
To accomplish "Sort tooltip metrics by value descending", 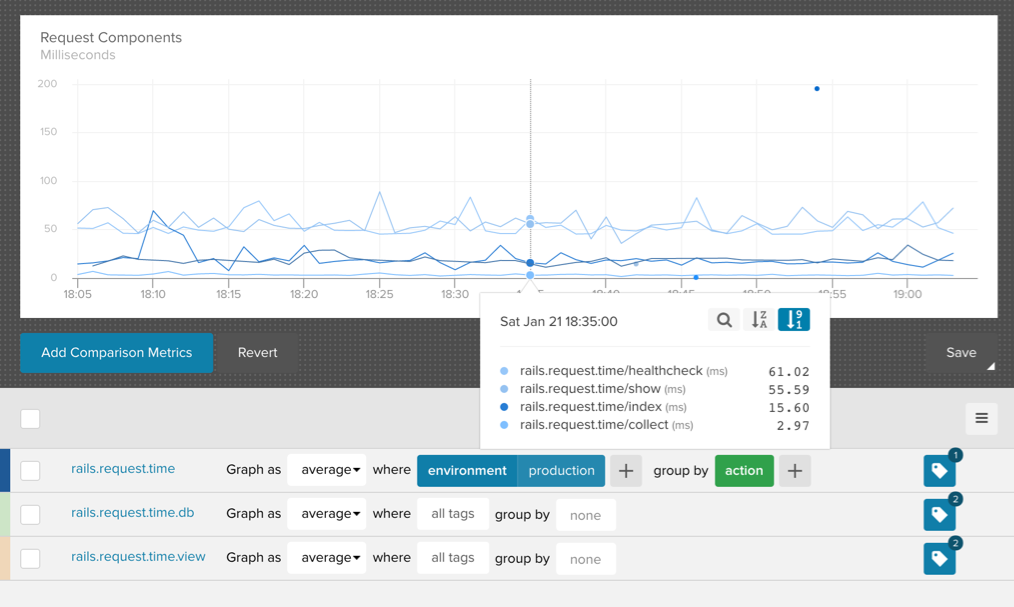I will coord(794,320).
